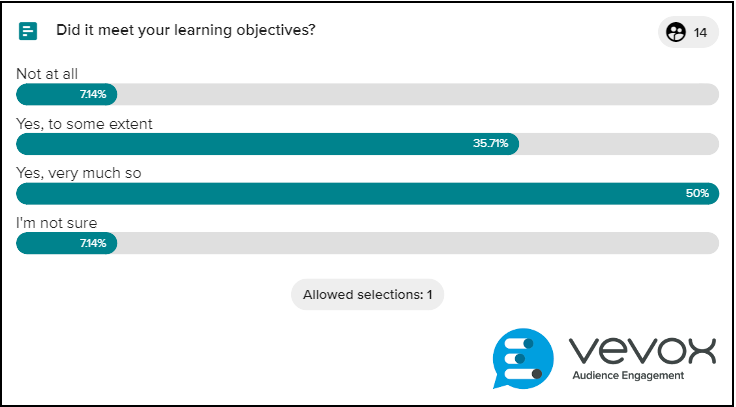Viewport: 736px width, 407px height.
Task: Click the vevox wordmark text
Action: 643,351
